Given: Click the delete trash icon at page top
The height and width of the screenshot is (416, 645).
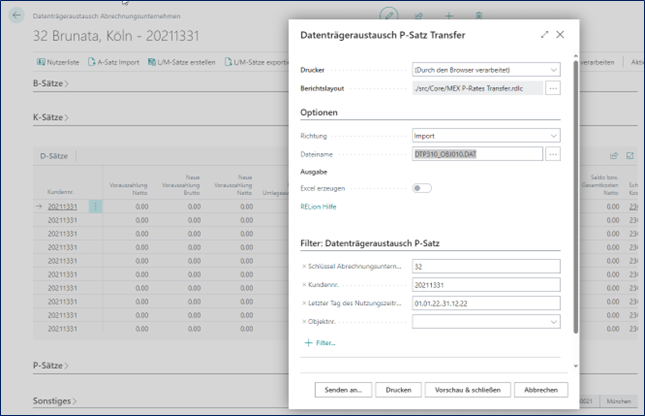Looking at the screenshot, I should (x=479, y=17).
